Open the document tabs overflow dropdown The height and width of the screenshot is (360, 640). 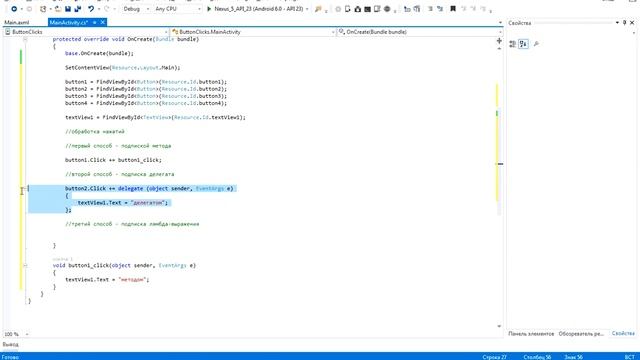500,23
